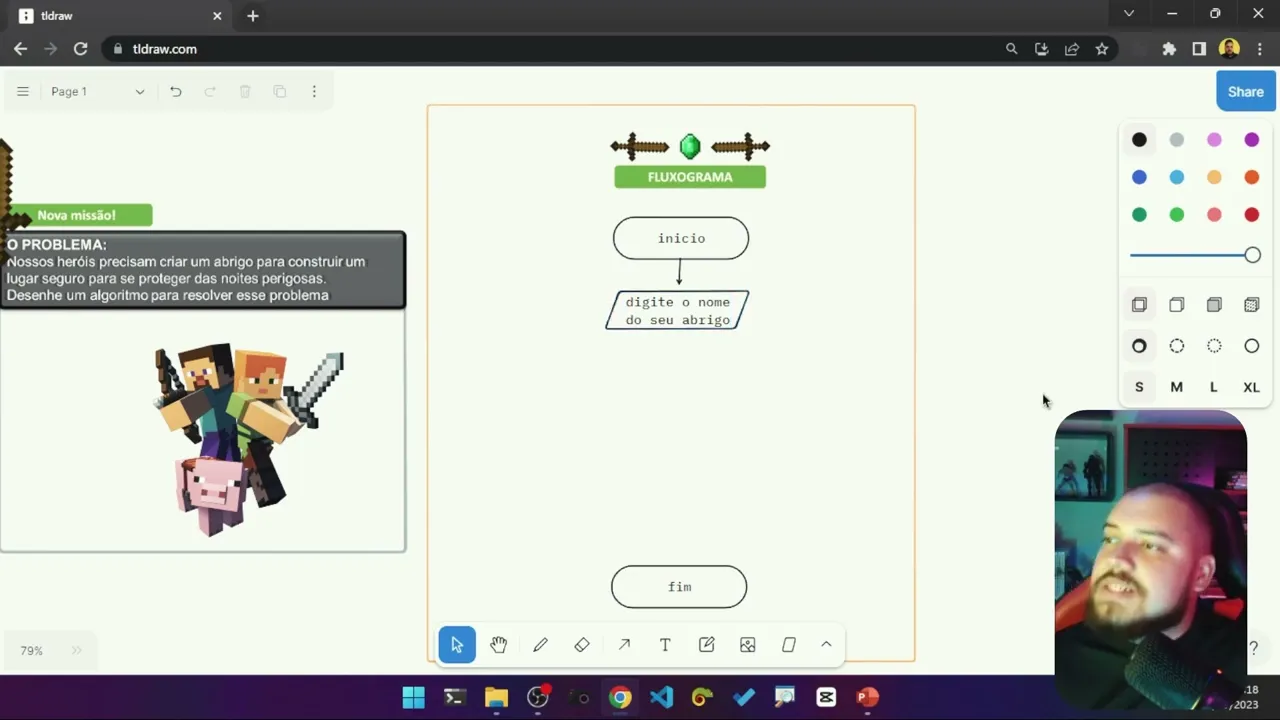The height and width of the screenshot is (720, 1280).
Task: Pick the yellow color swatch
Action: [1214, 177]
